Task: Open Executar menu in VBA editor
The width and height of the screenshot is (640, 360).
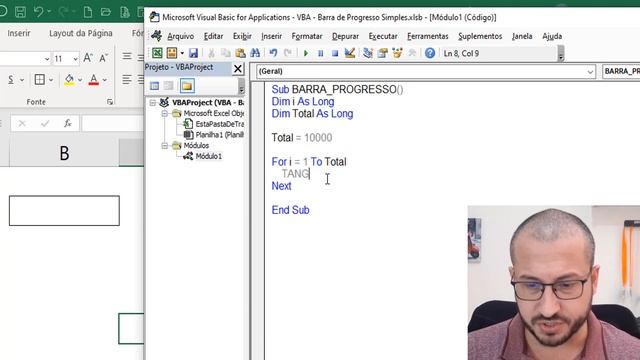Action: click(383, 36)
